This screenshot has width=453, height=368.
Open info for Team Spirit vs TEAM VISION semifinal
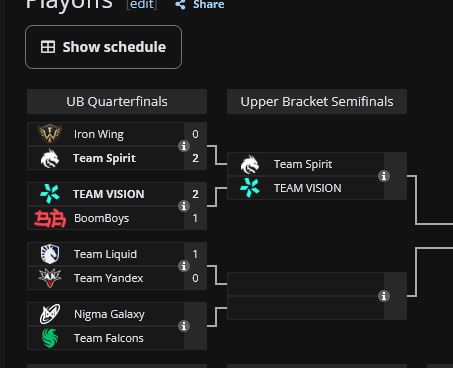(x=384, y=176)
